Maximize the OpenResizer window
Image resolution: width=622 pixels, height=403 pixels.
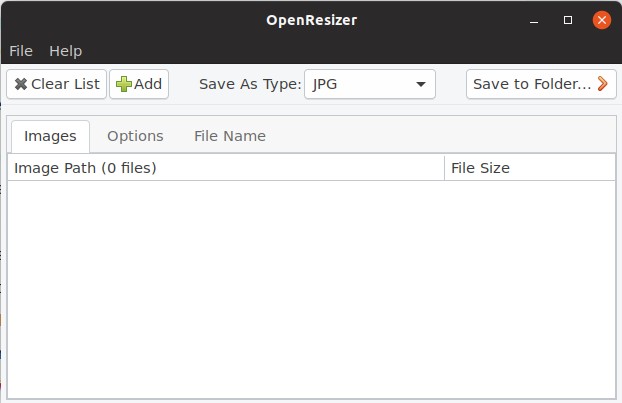[568, 20]
